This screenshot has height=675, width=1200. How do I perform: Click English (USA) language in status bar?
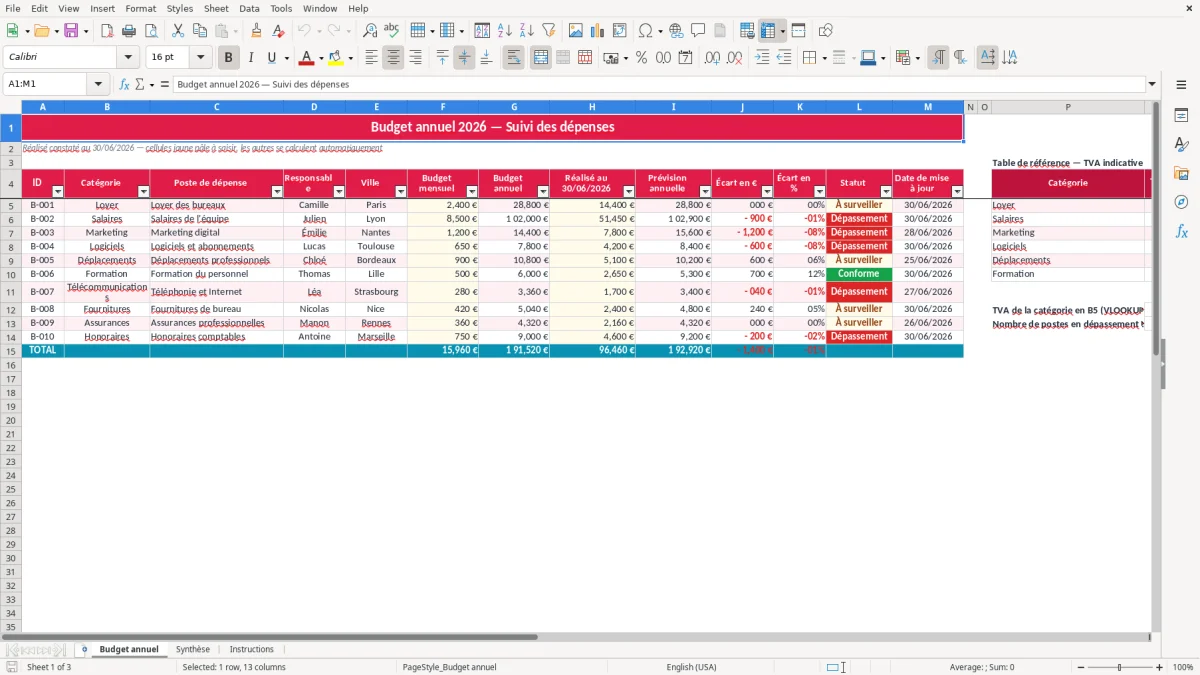691,667
